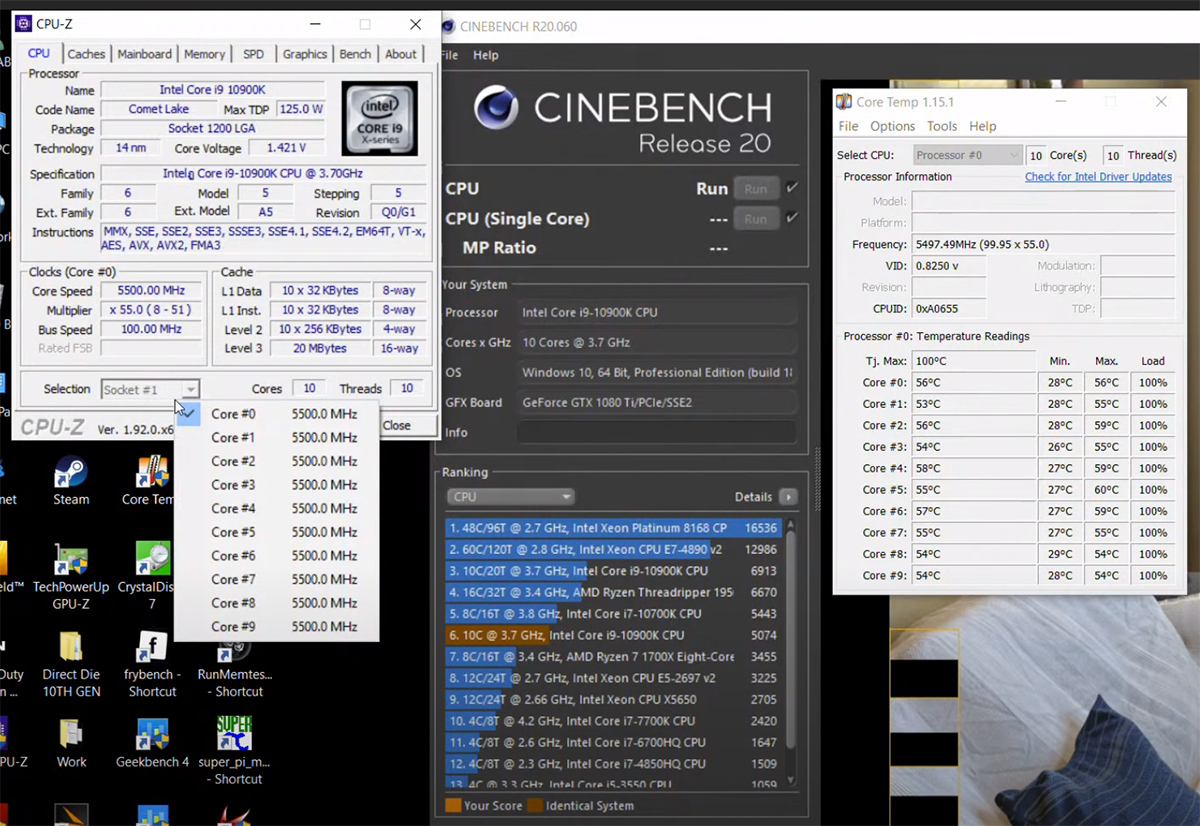This screenshot has width=1200, height=826.
Task: Switch to the Bench tab
Action: [x=355, y=54]
